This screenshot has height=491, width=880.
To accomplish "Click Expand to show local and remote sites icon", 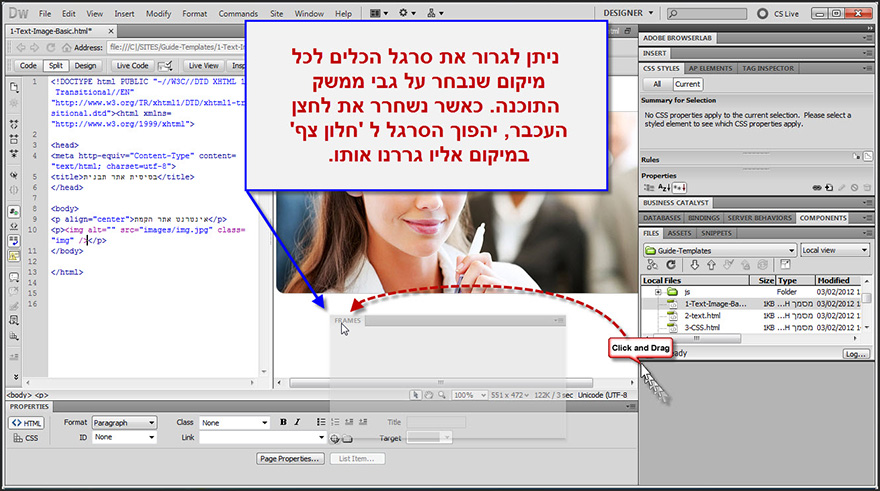I will pyautogui.click(x=785, y=265).
